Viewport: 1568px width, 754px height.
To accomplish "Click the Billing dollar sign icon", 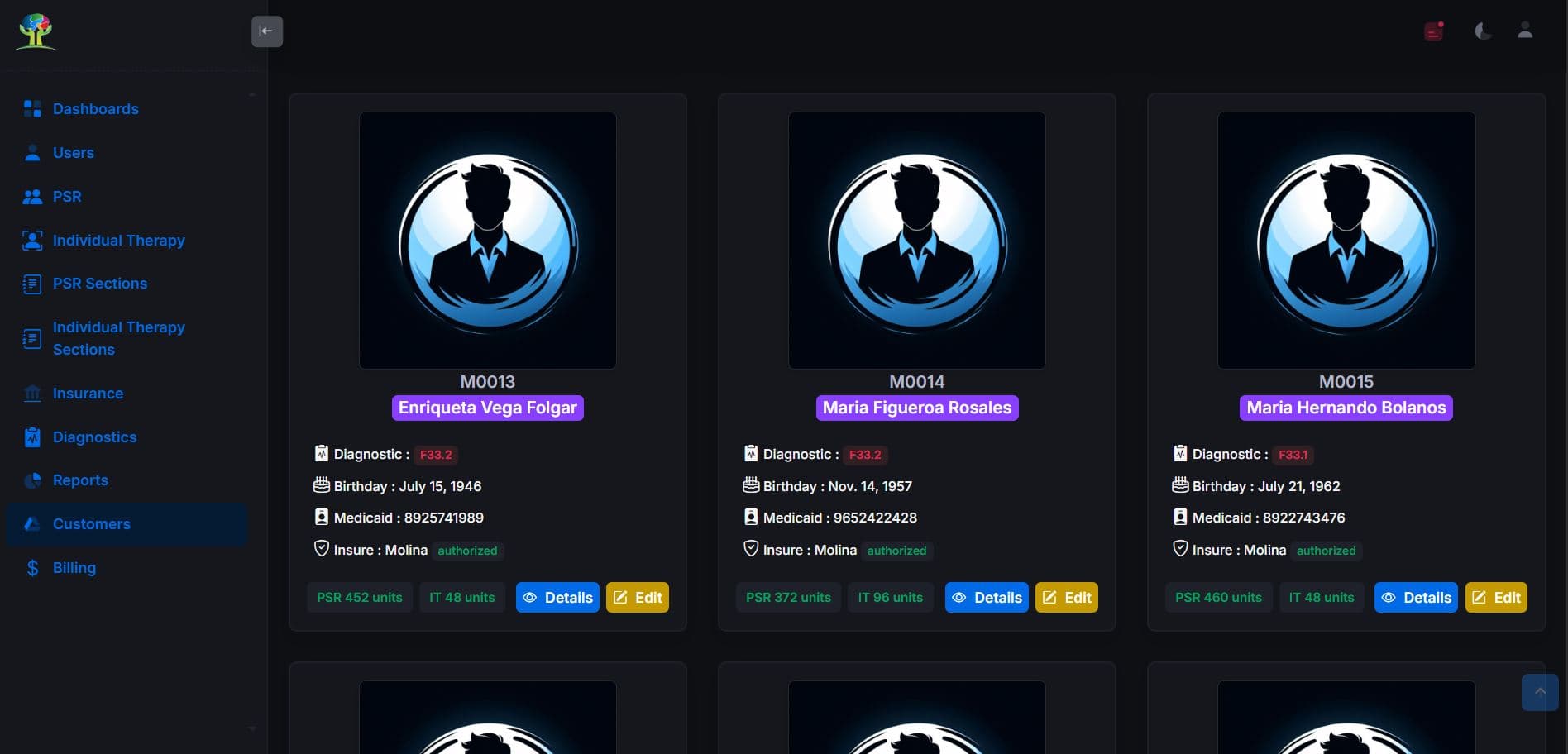I will coord(32,568).
